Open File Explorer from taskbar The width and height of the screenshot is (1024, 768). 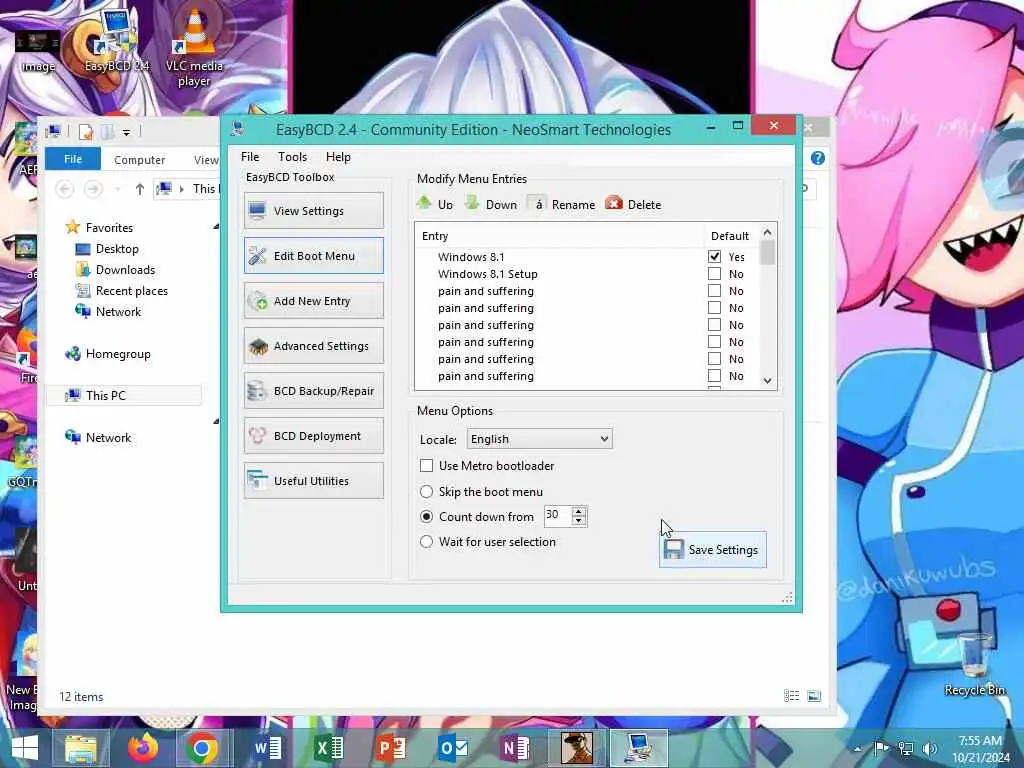(x=80, y=748)
